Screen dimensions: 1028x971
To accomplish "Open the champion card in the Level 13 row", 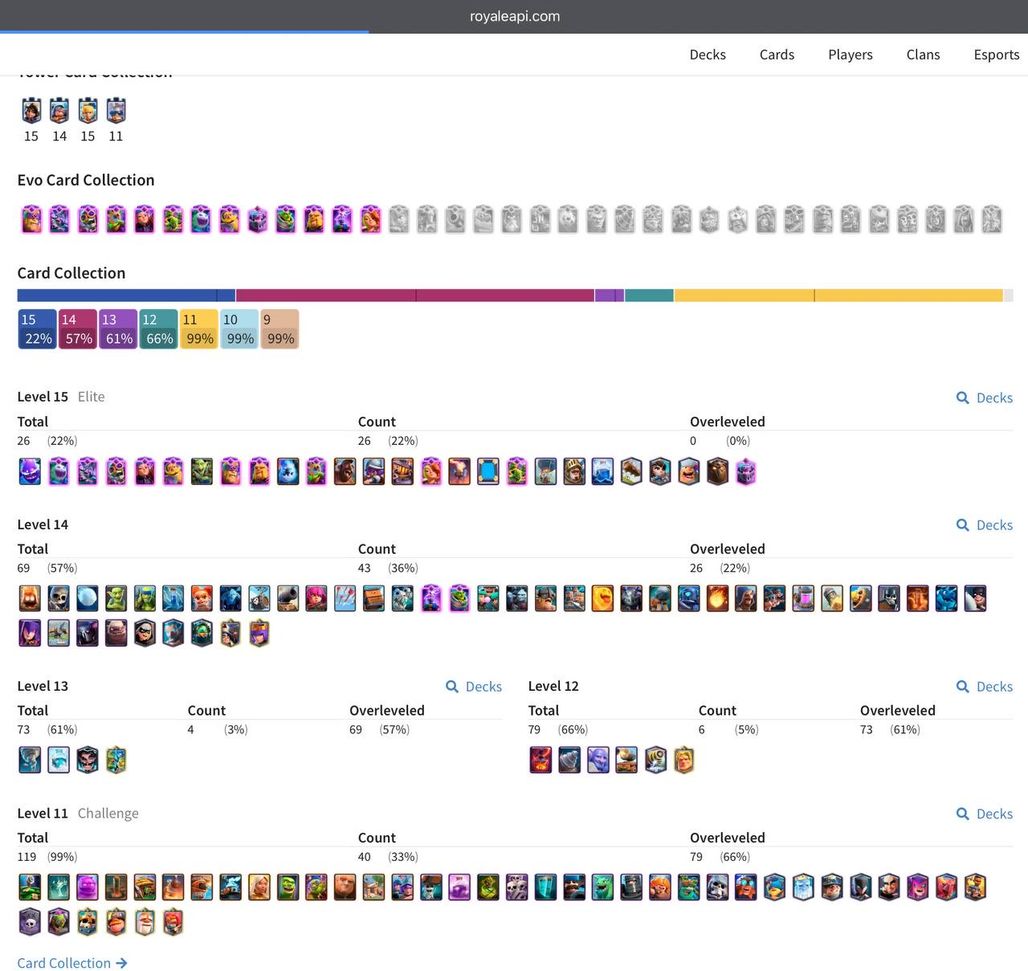I will (116, 760).
